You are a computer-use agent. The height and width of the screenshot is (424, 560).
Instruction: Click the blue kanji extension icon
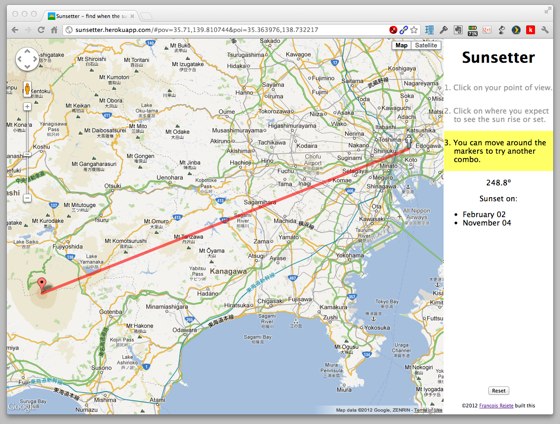coord(430,30)
